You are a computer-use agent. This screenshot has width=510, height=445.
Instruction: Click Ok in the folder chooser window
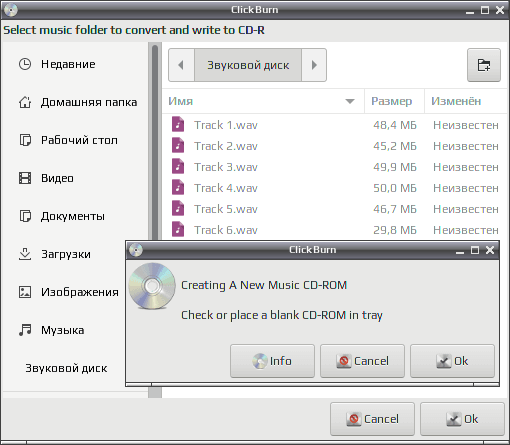click(462, 419)
